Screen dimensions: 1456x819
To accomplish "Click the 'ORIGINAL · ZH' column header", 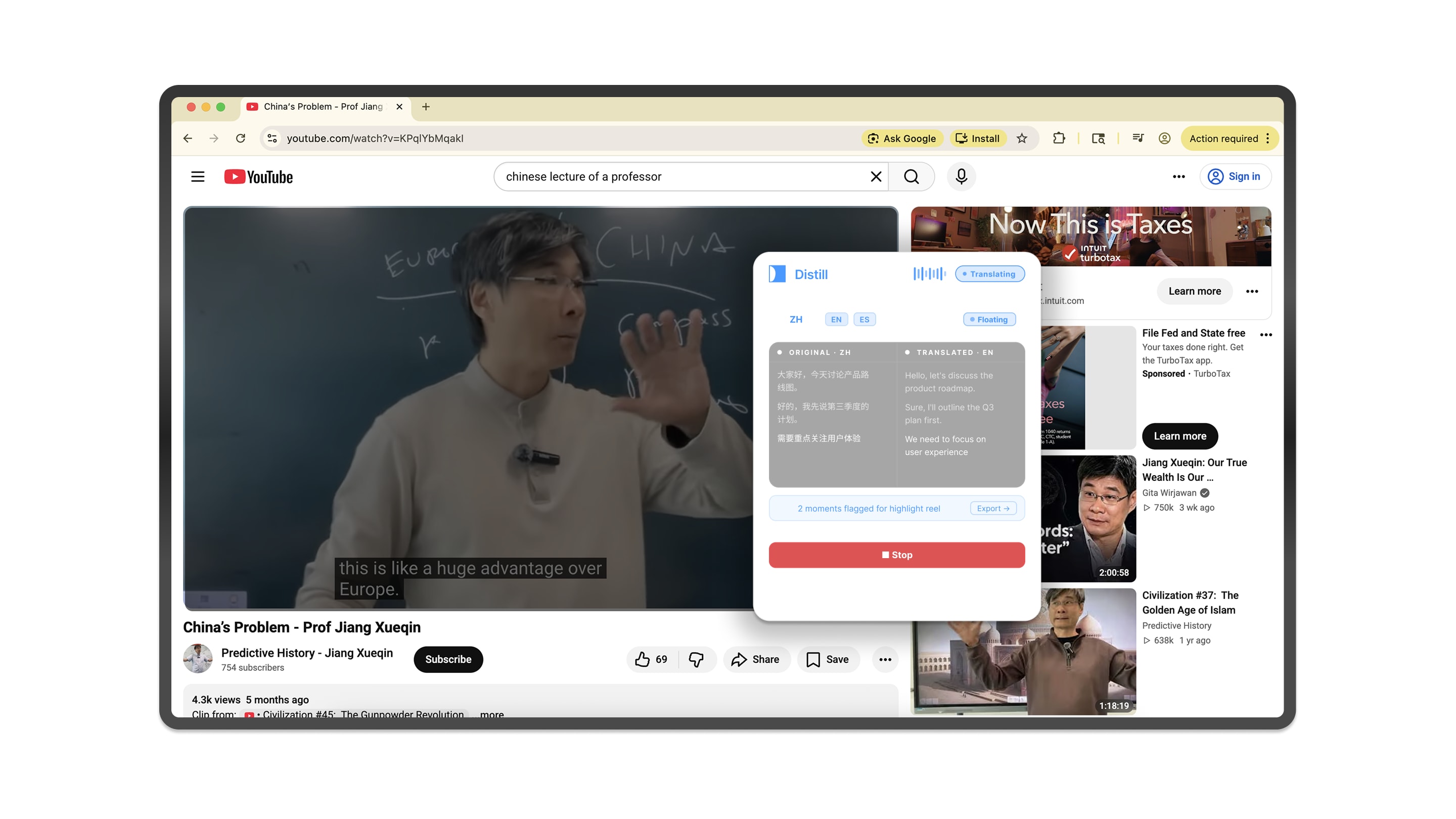I will tap(820, 352).
